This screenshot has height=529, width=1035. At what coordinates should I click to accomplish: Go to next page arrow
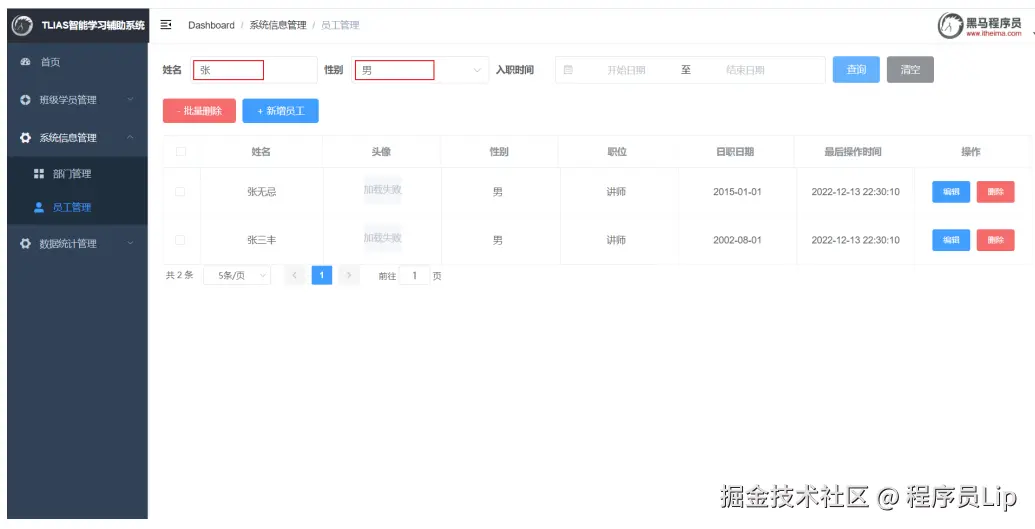coord(349,275)
